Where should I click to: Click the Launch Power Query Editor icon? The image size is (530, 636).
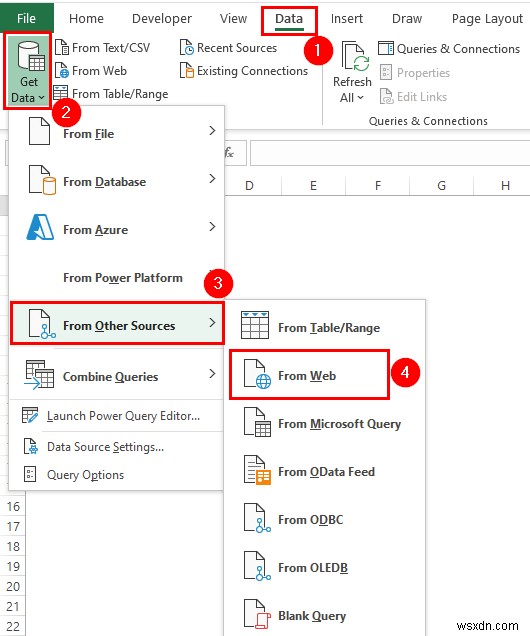[x=30, y=415]
